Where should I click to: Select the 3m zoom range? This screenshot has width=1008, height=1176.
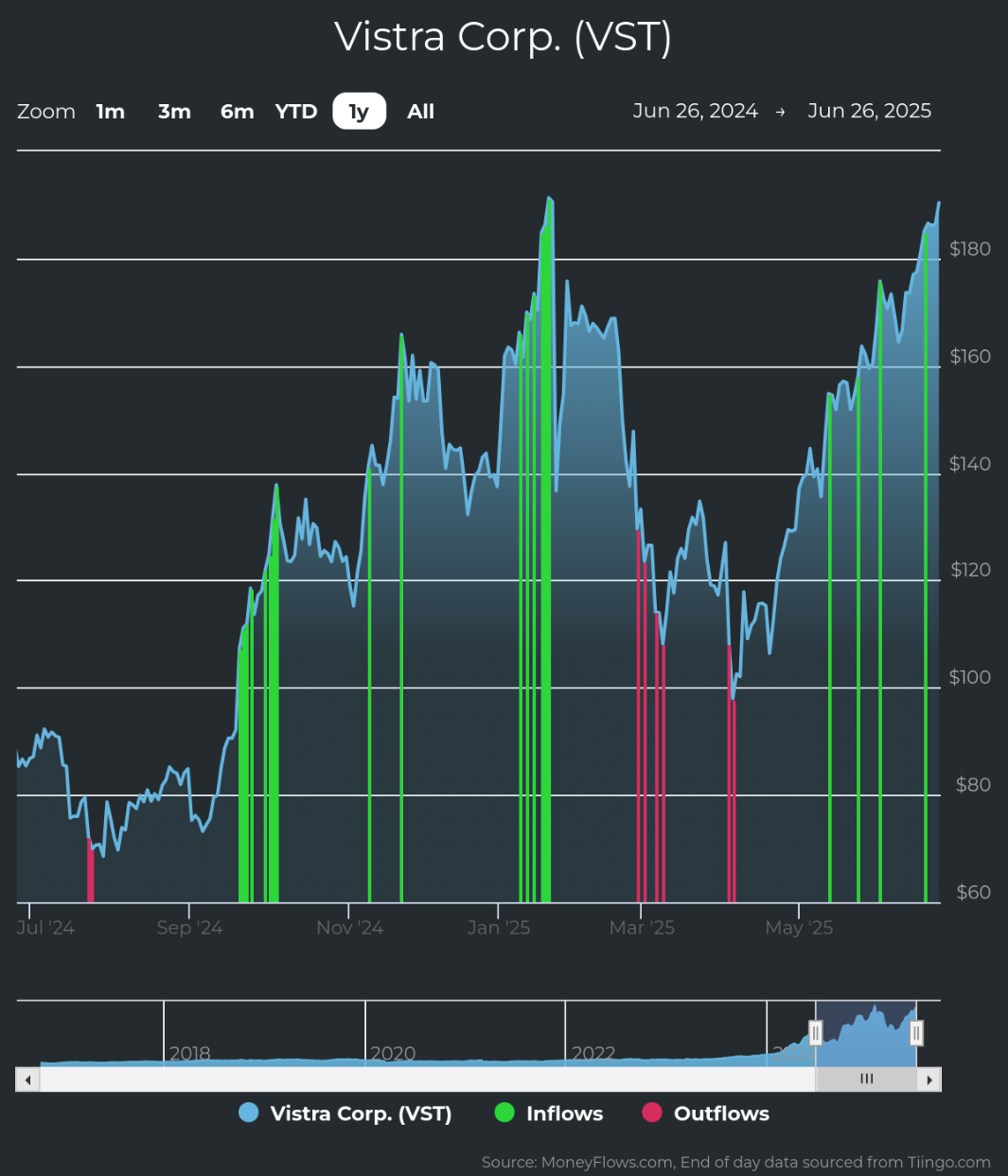coord(174,112)
